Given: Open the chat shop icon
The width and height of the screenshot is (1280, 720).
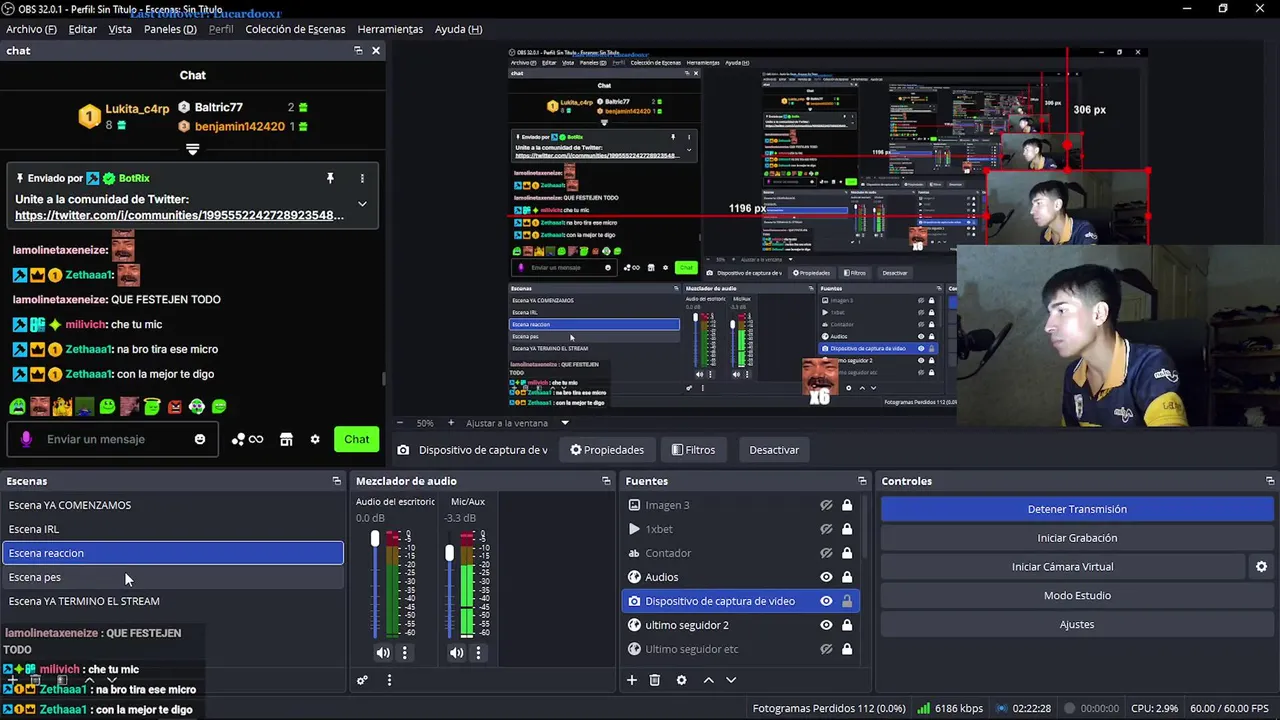Looking at the screenshot, I should pos(286,439).
